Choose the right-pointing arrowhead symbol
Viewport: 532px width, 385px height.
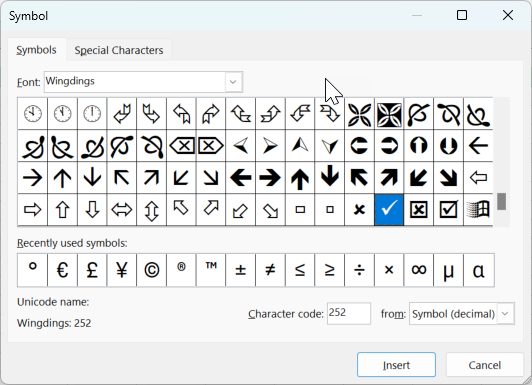tap(270, 146)
